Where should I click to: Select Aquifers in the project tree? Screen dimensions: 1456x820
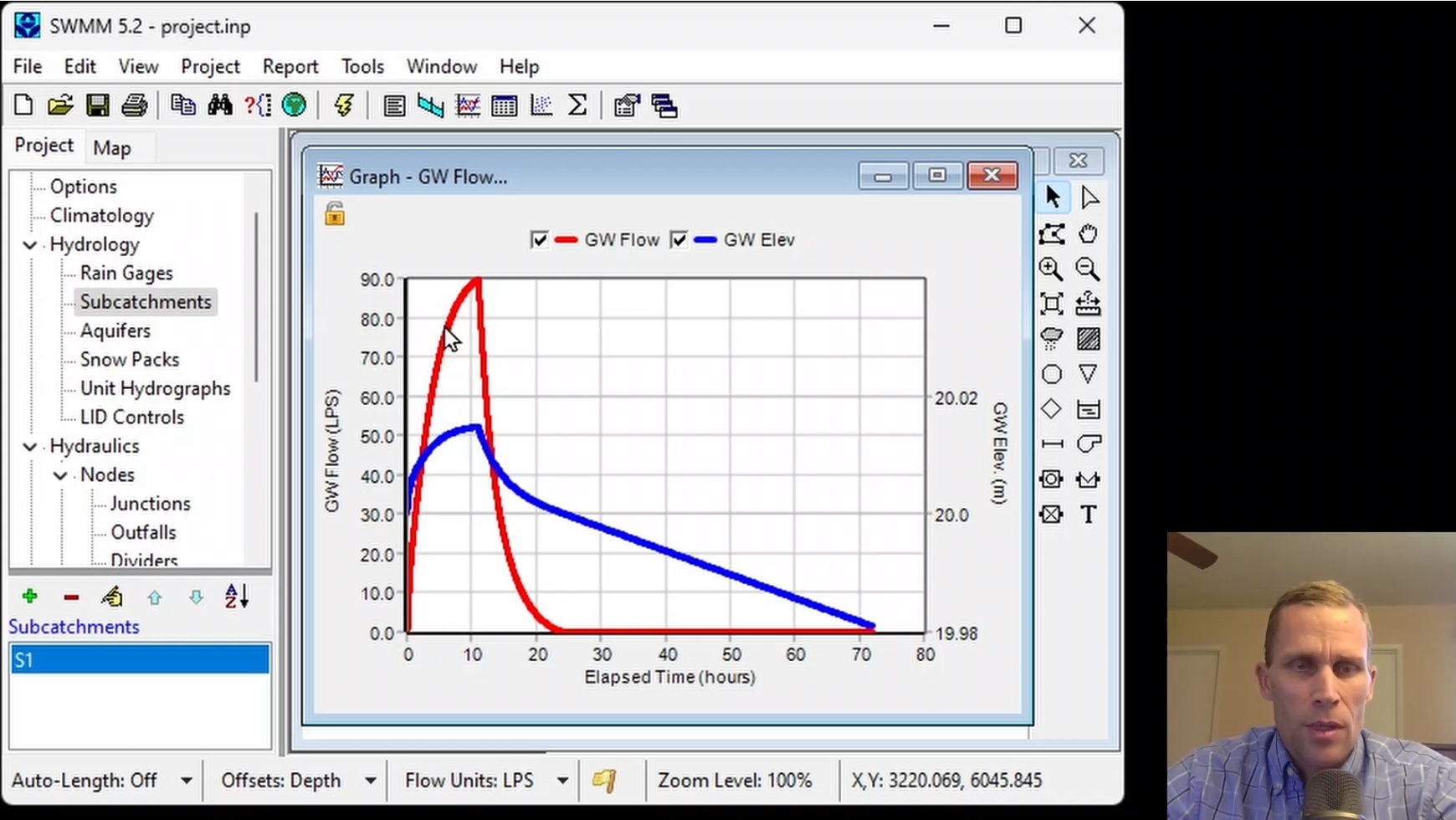click(x=115, y=331)
